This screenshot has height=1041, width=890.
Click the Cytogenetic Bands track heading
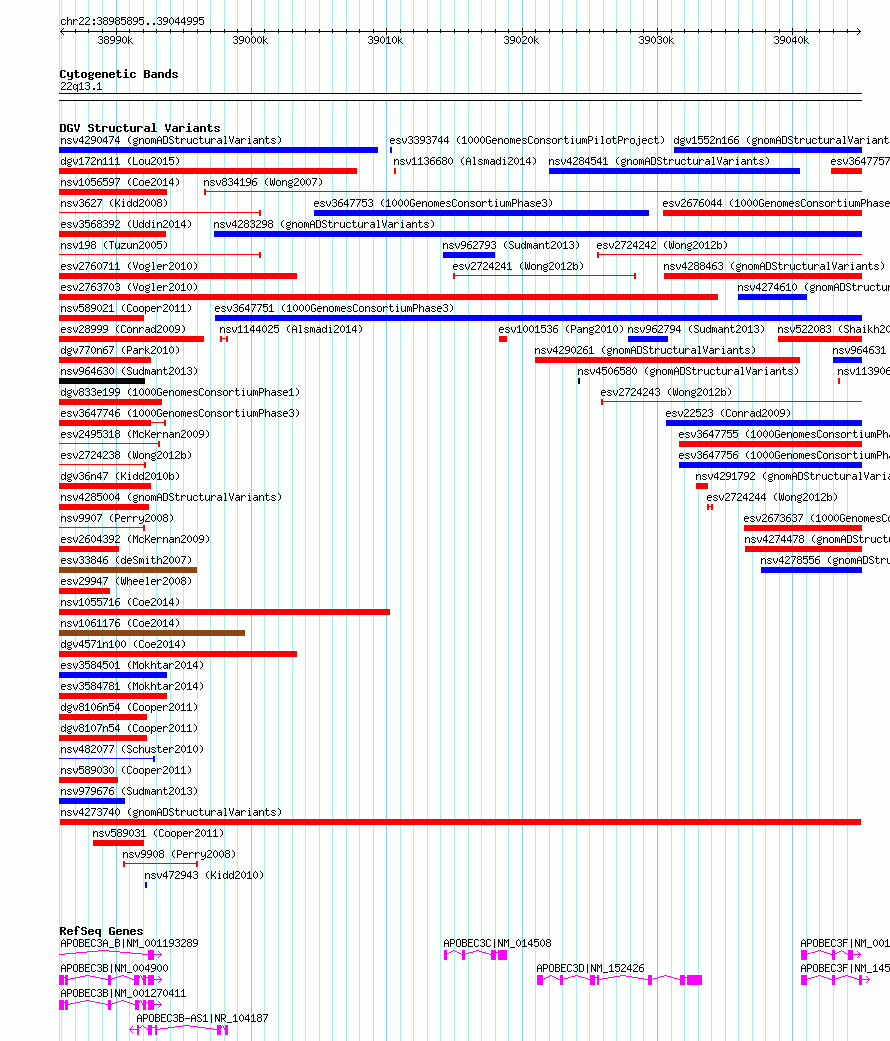(x=119, y=74)
